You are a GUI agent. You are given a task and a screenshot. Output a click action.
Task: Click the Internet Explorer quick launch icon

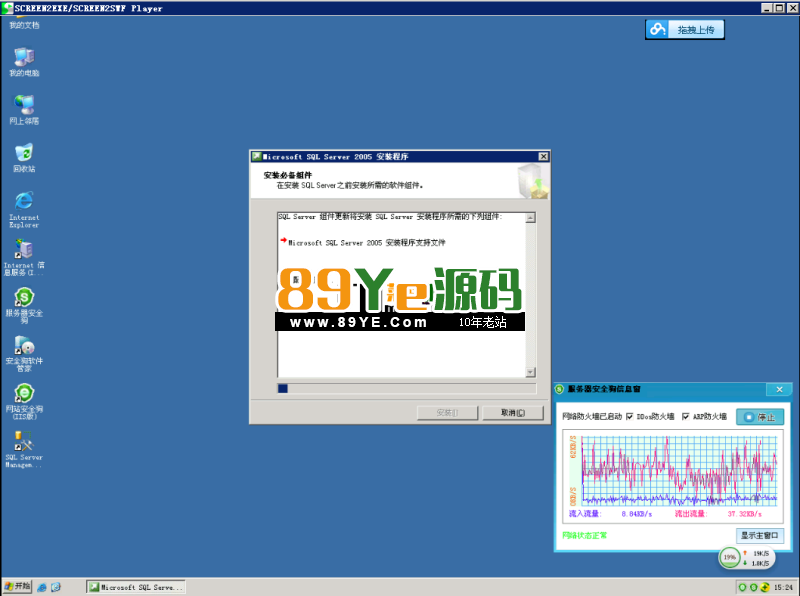tap(42, 587)
